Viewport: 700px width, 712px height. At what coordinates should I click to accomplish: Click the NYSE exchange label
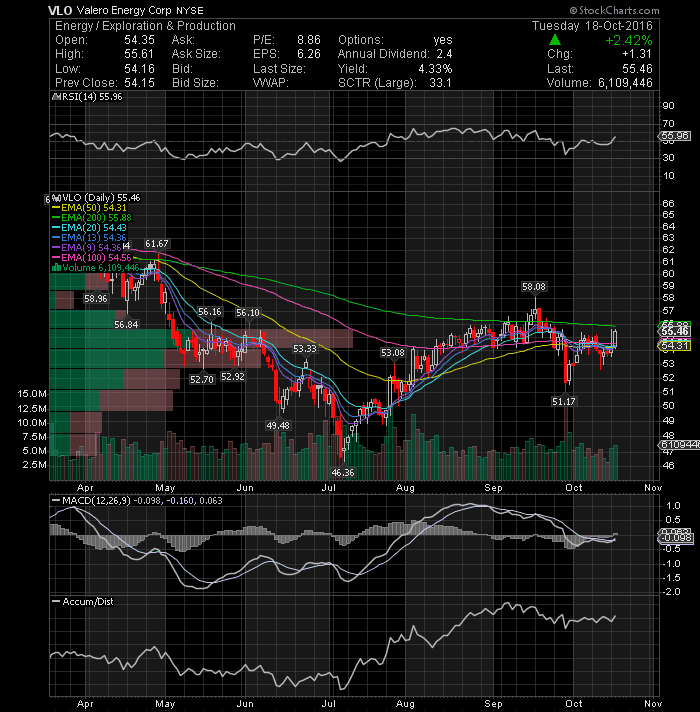(190, 10)
